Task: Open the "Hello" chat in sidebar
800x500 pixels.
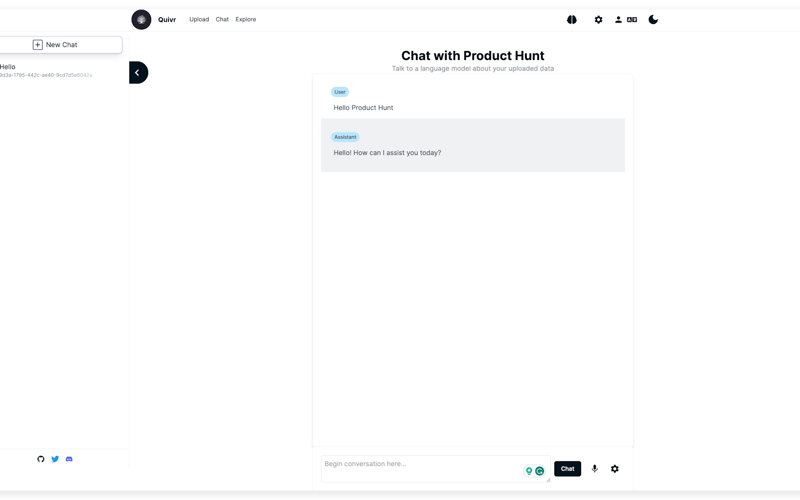Action: [45, 70]
